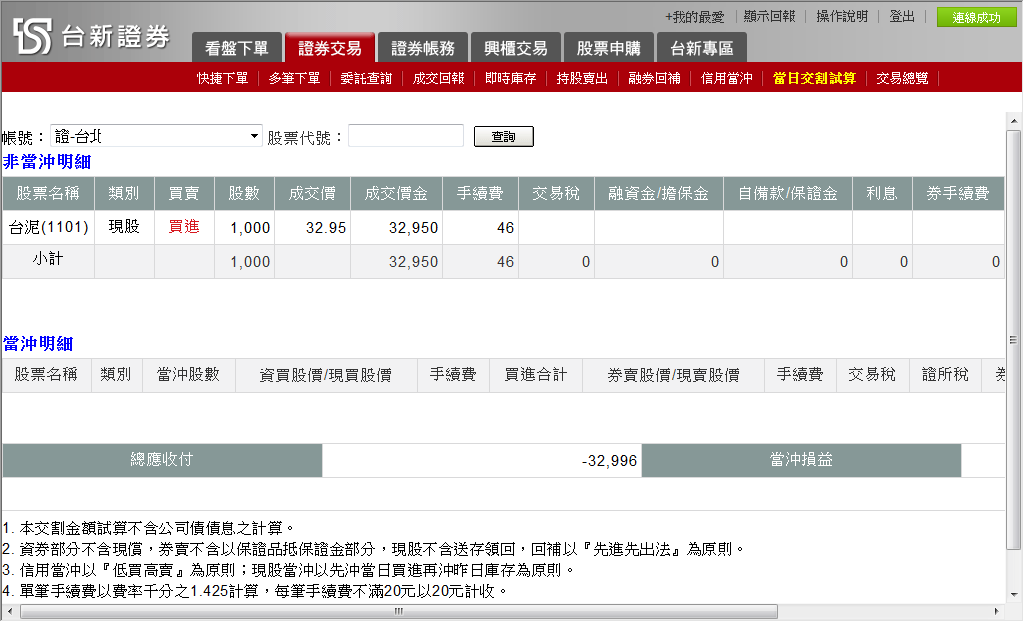Open 快捷下單 submenu item
The image size is (1023, 622).
tap(222, 78)
